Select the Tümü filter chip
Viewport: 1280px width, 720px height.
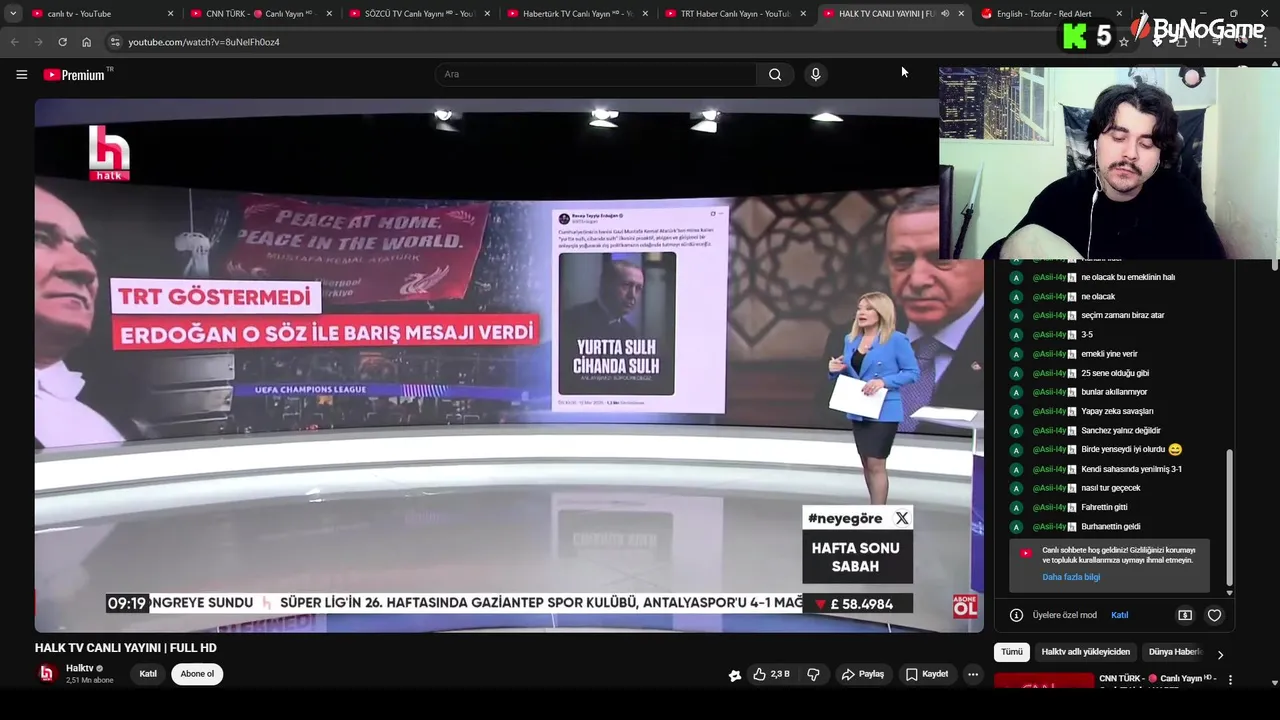tap(1012, 652)
